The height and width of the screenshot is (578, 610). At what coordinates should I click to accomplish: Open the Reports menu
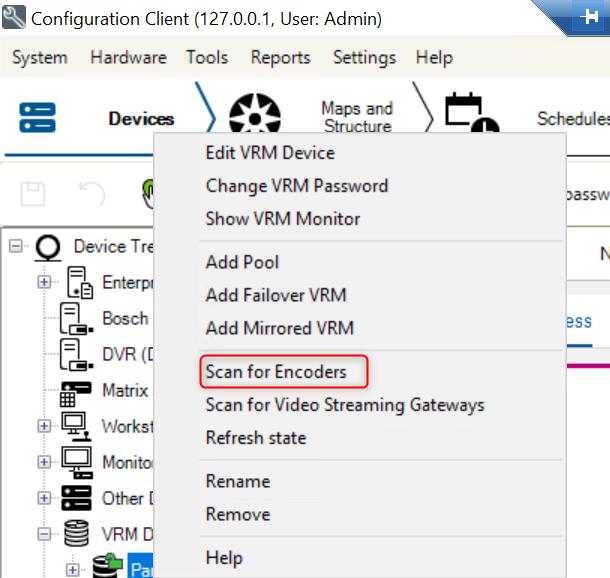click(281, 58)
